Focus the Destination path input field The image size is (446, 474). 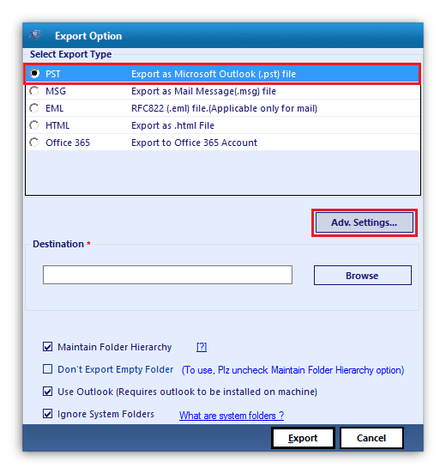pyautogui.click(x=168, y=275)
